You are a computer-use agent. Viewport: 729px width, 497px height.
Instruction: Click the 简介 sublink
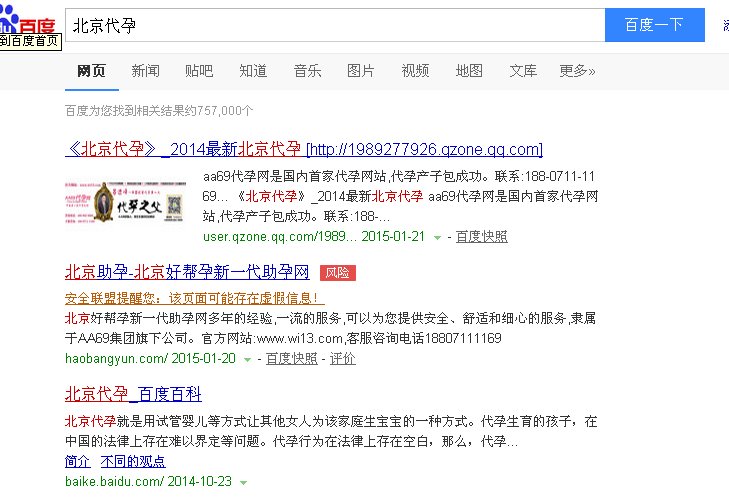[x=78, y=461]
